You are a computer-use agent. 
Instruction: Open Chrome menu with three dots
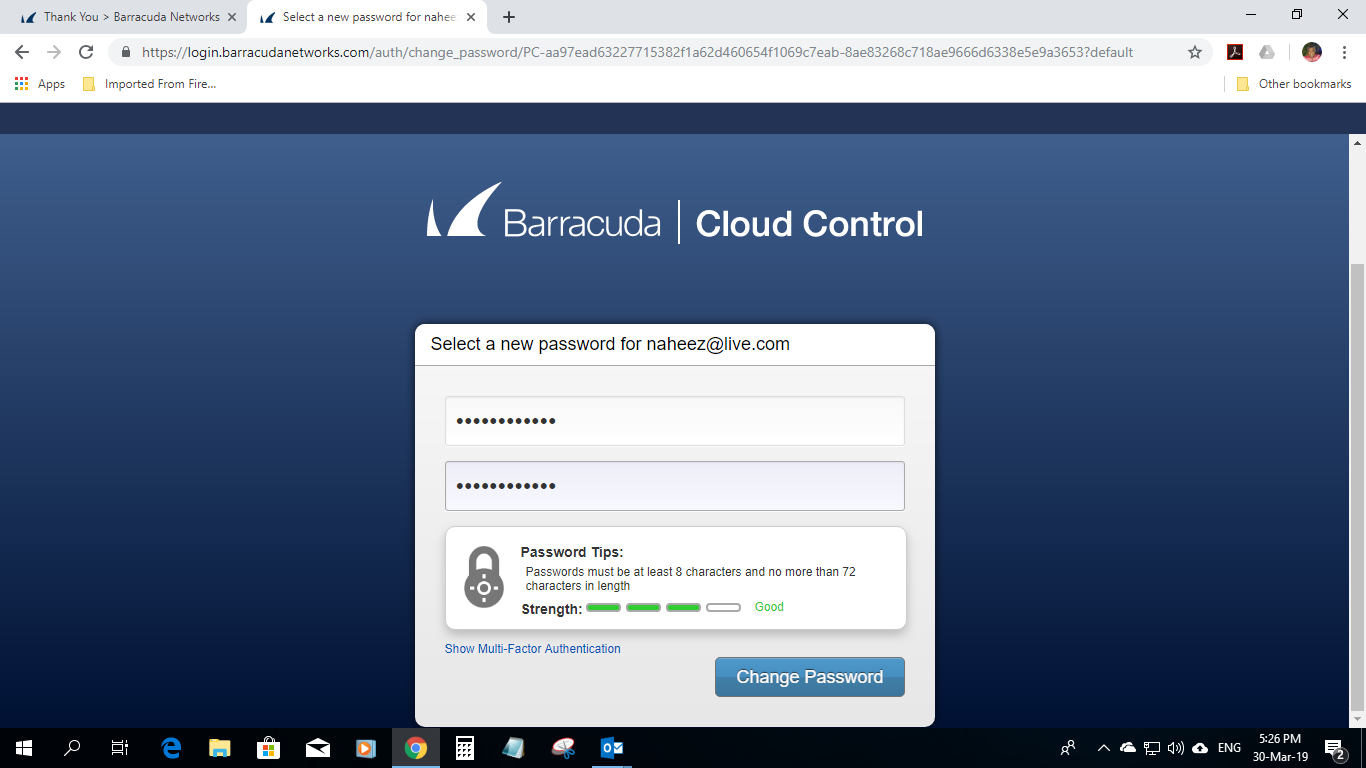pyautogui.click(x=1345, y=52)
